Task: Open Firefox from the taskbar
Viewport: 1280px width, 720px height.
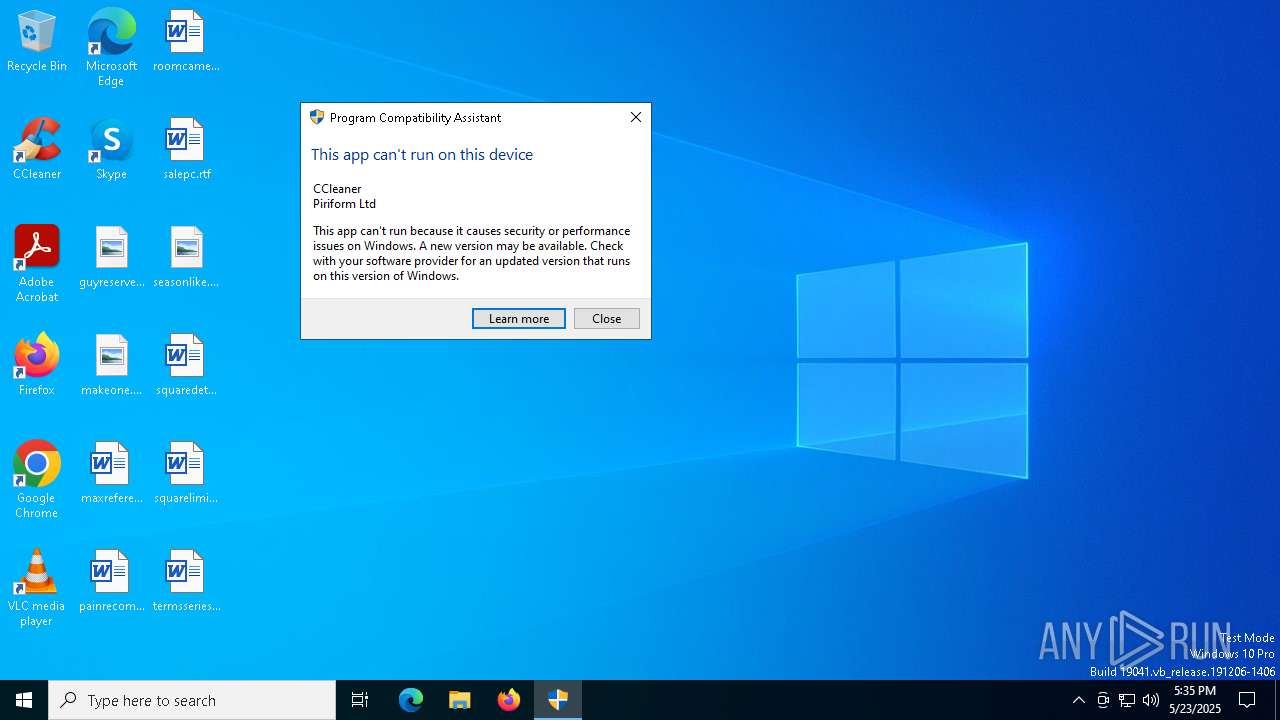Action: [x=509, y=700]
